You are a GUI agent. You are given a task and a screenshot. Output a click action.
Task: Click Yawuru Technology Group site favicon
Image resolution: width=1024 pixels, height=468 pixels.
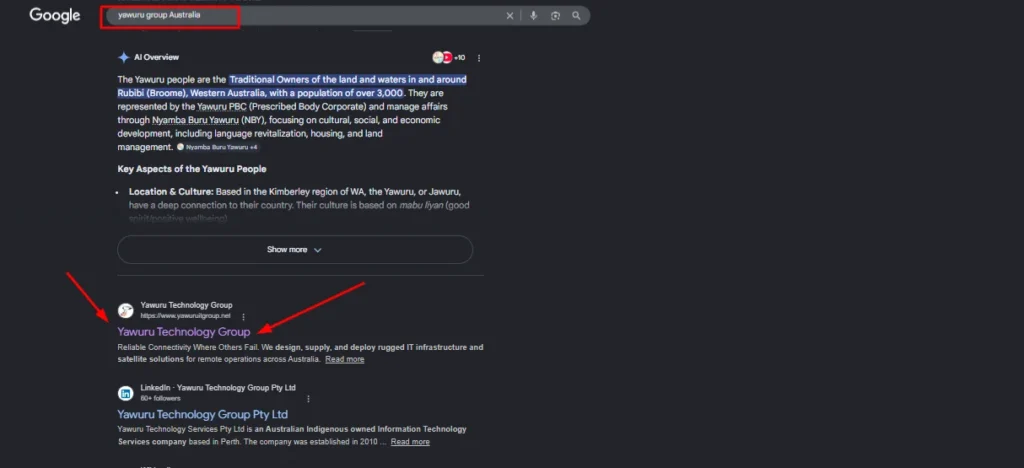pyautogui.click(x=125, y=310)
